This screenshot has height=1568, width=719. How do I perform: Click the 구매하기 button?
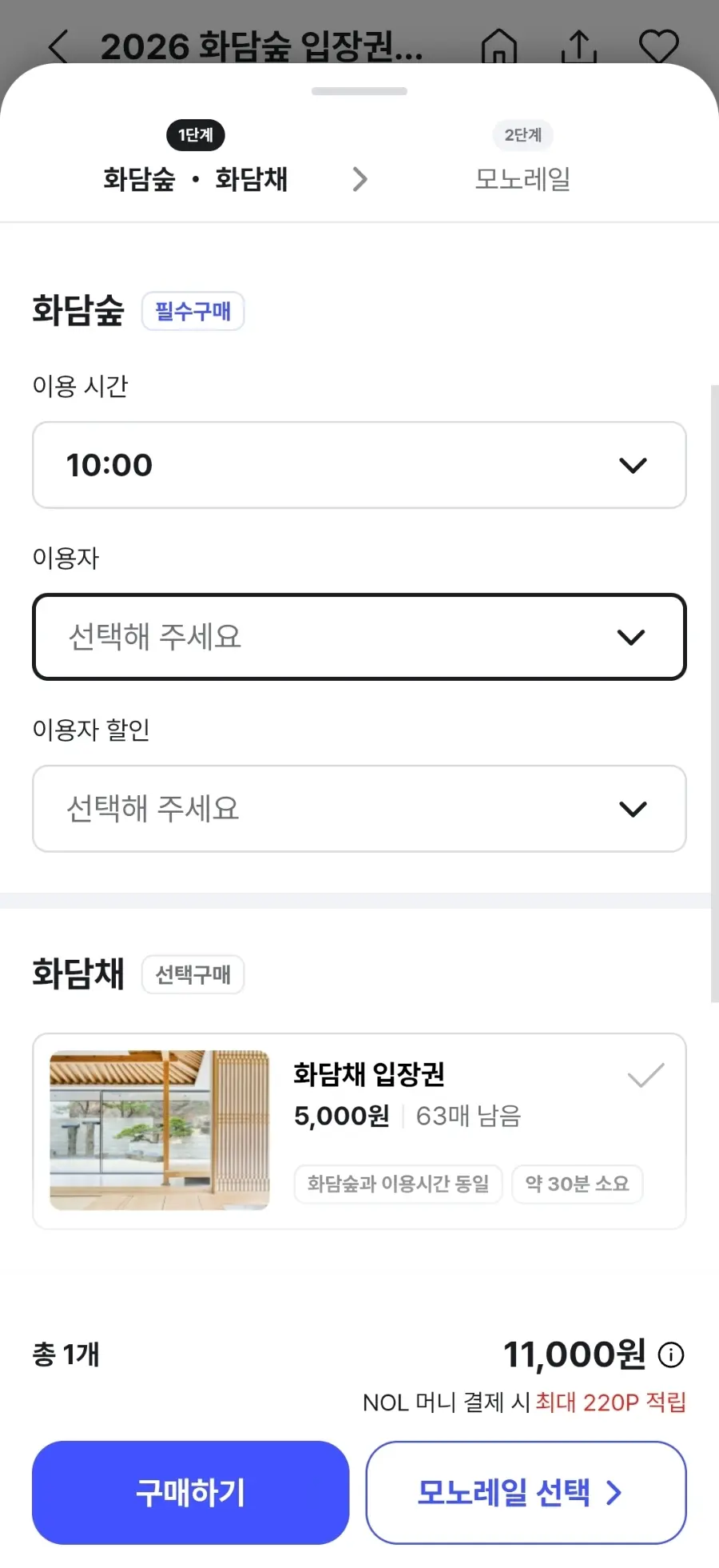[x=191, y=1493]
